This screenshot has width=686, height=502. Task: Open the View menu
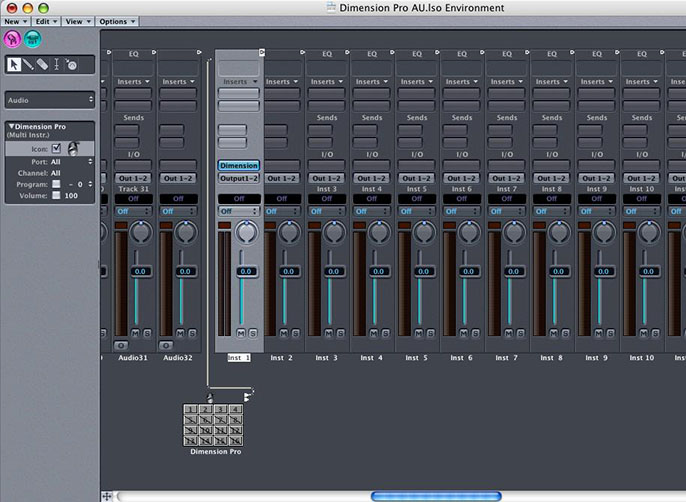78,21
